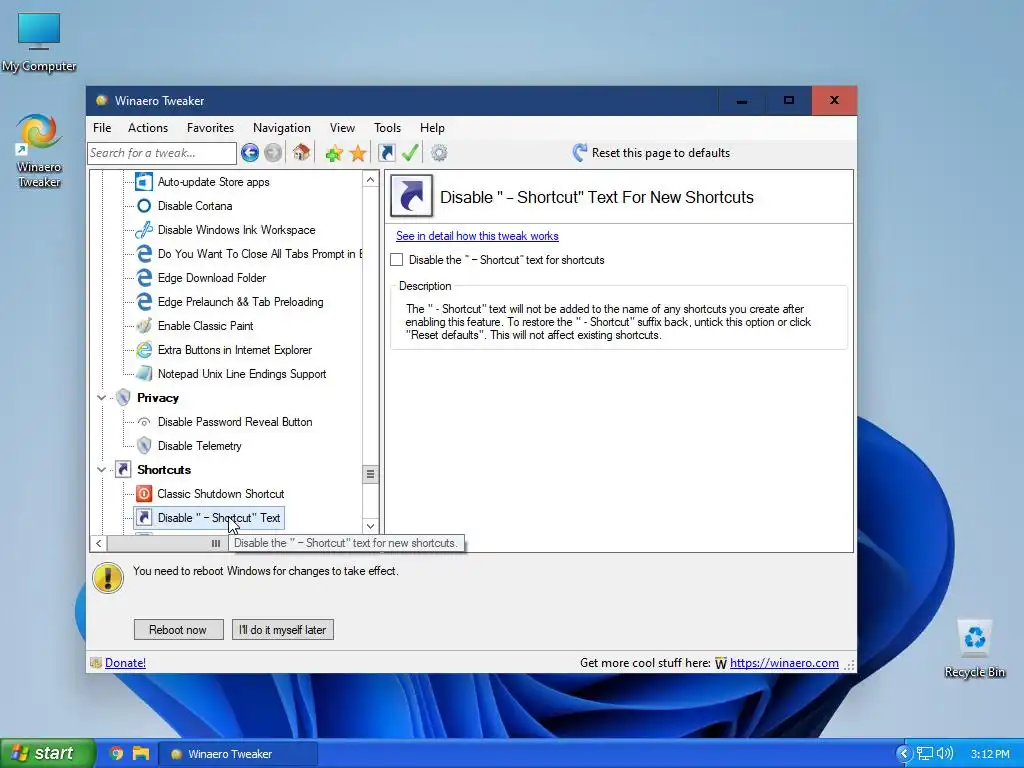This screenshot has width=1024, height=768.
Task: Expand hidden tray icons chevron
Action: point(904,754)
